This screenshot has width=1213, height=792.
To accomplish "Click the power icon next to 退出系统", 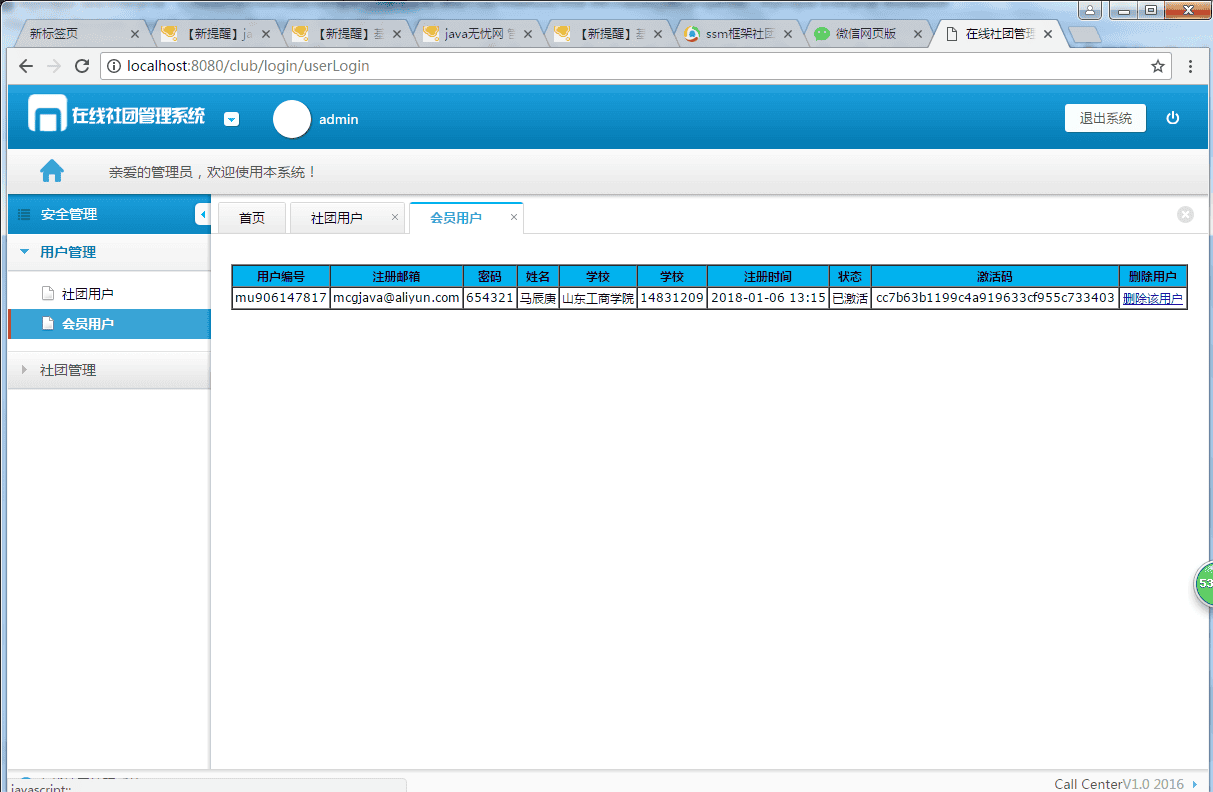I will 1173,118.
